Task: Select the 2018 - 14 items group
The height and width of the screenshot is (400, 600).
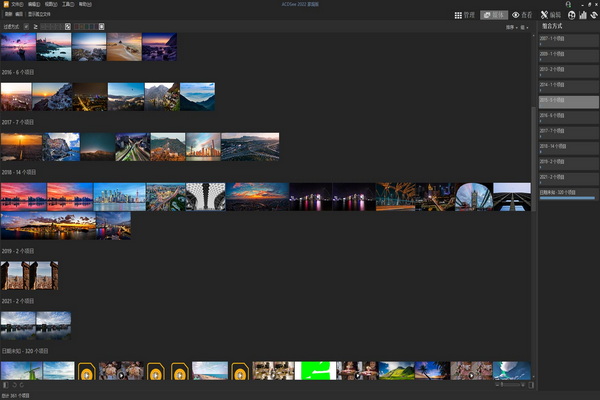Action: pos(569,148)
